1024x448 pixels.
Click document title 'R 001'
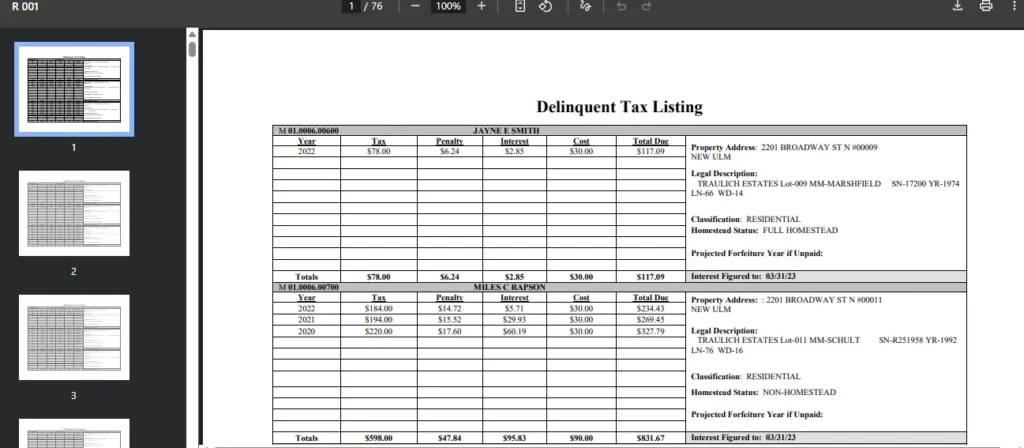pos(25,7)
